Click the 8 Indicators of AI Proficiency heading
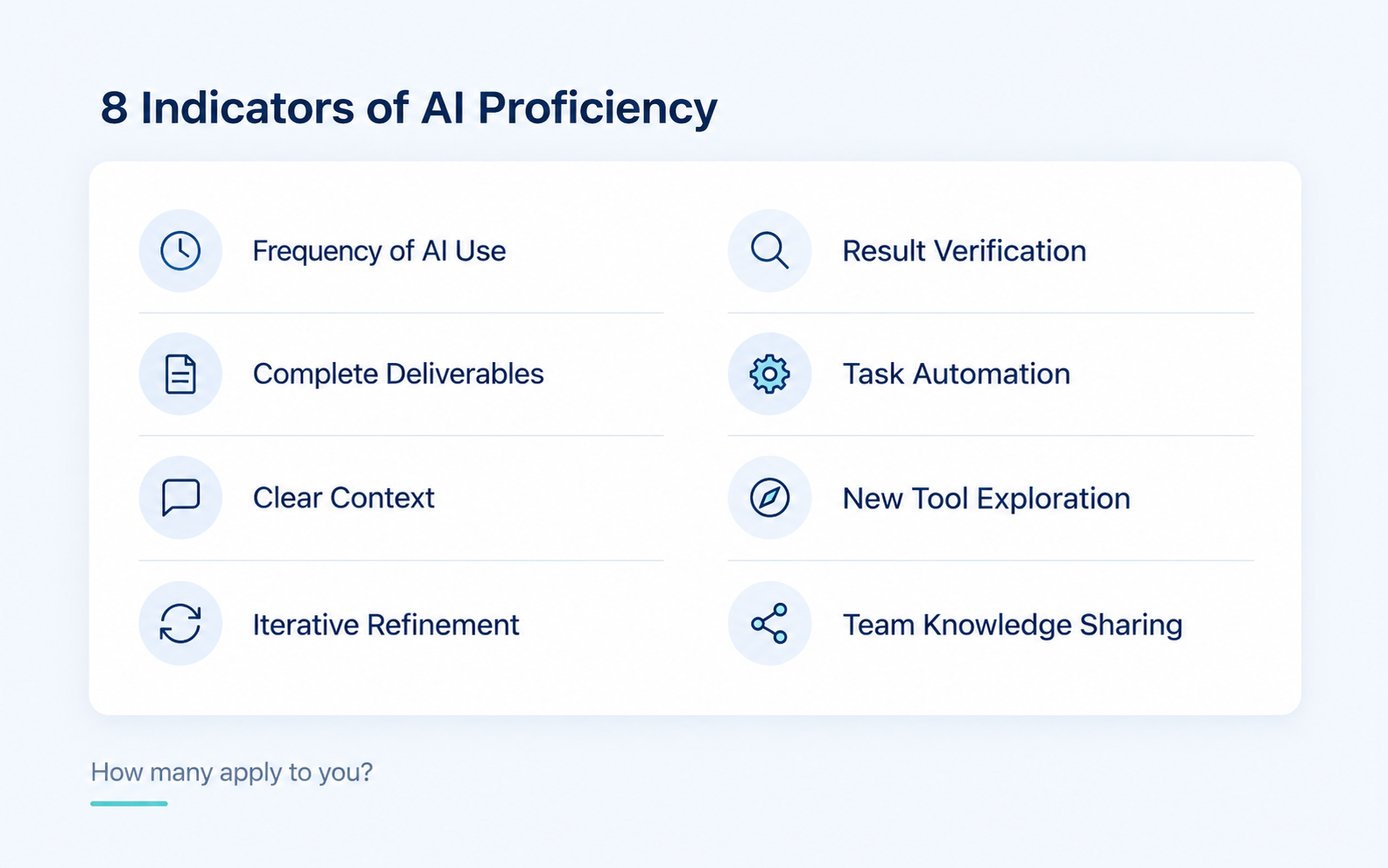This screenshot has width=1388, height=868. click(x=409, y=108)
